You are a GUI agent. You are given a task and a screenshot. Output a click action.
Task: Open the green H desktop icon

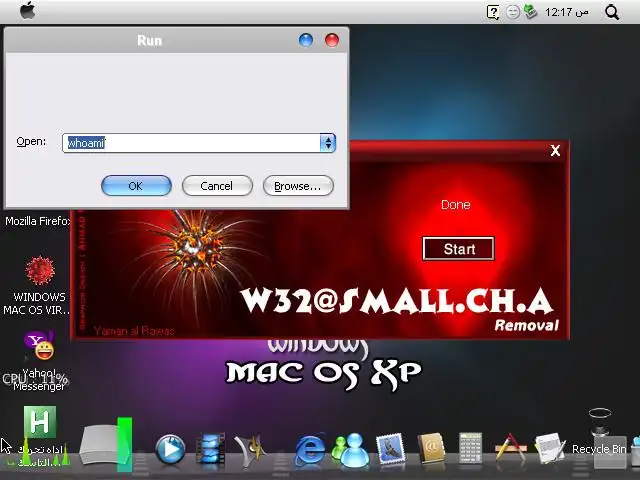40,422
